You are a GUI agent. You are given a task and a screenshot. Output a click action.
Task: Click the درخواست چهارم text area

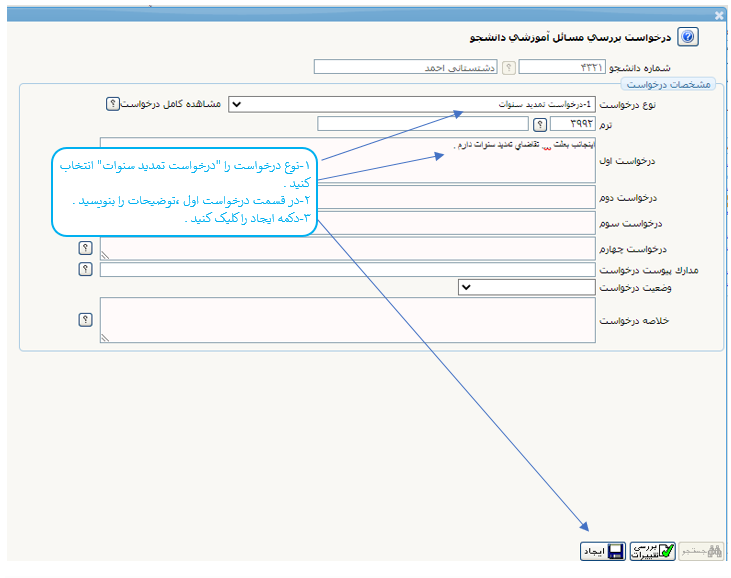pos(348,248)
